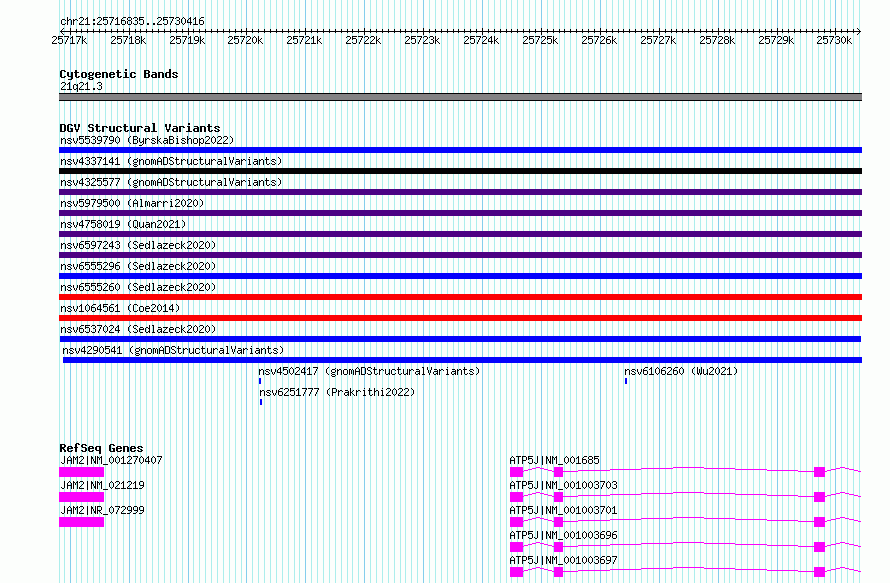Click the first exon block of ATP5J|NM_001685
Image resolution: width=890 pixels, height=583 pixels.
pyautogui.click(x=517, y=472)
